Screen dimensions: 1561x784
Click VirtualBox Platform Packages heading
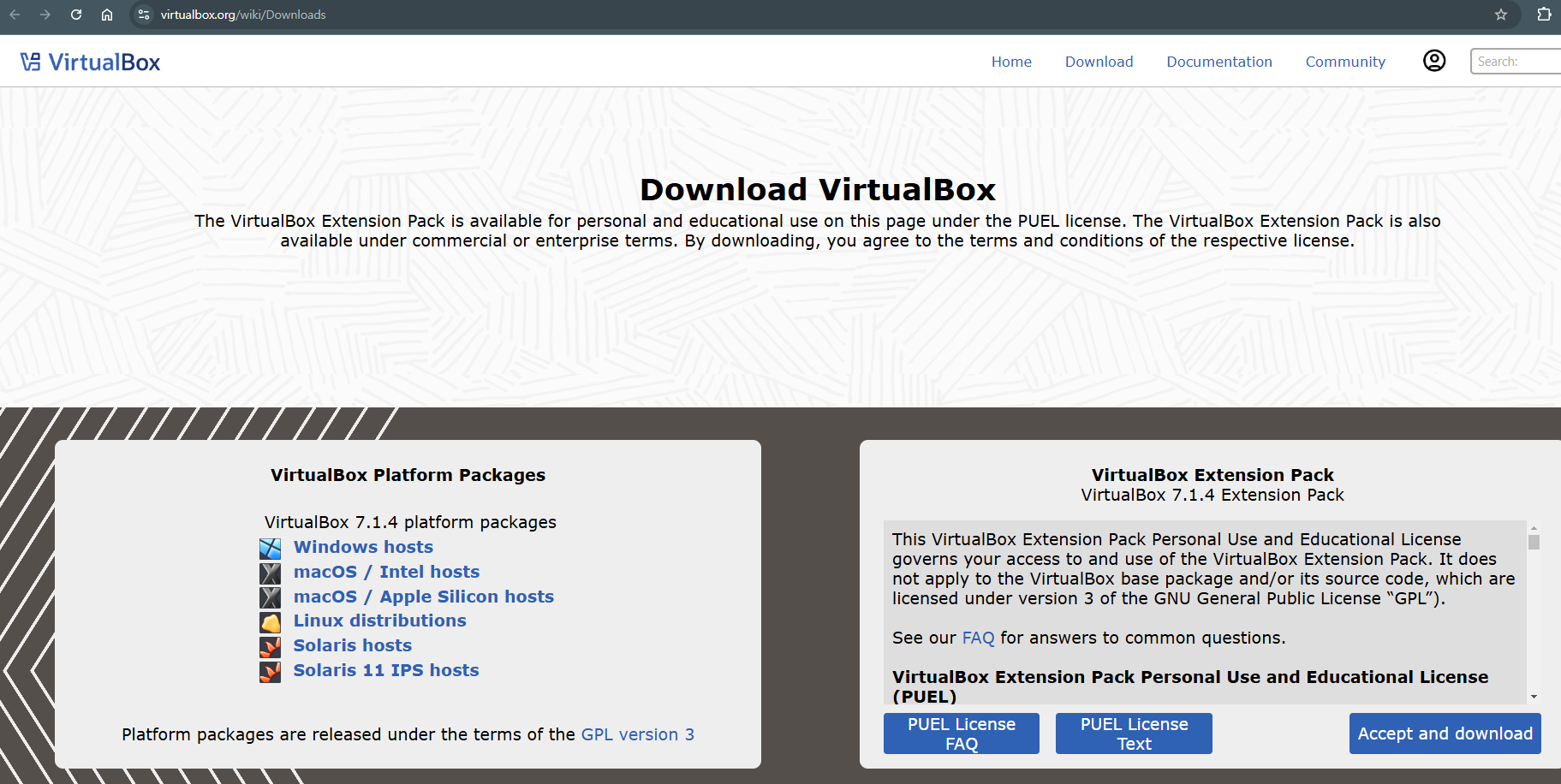(x=408, y=475)
